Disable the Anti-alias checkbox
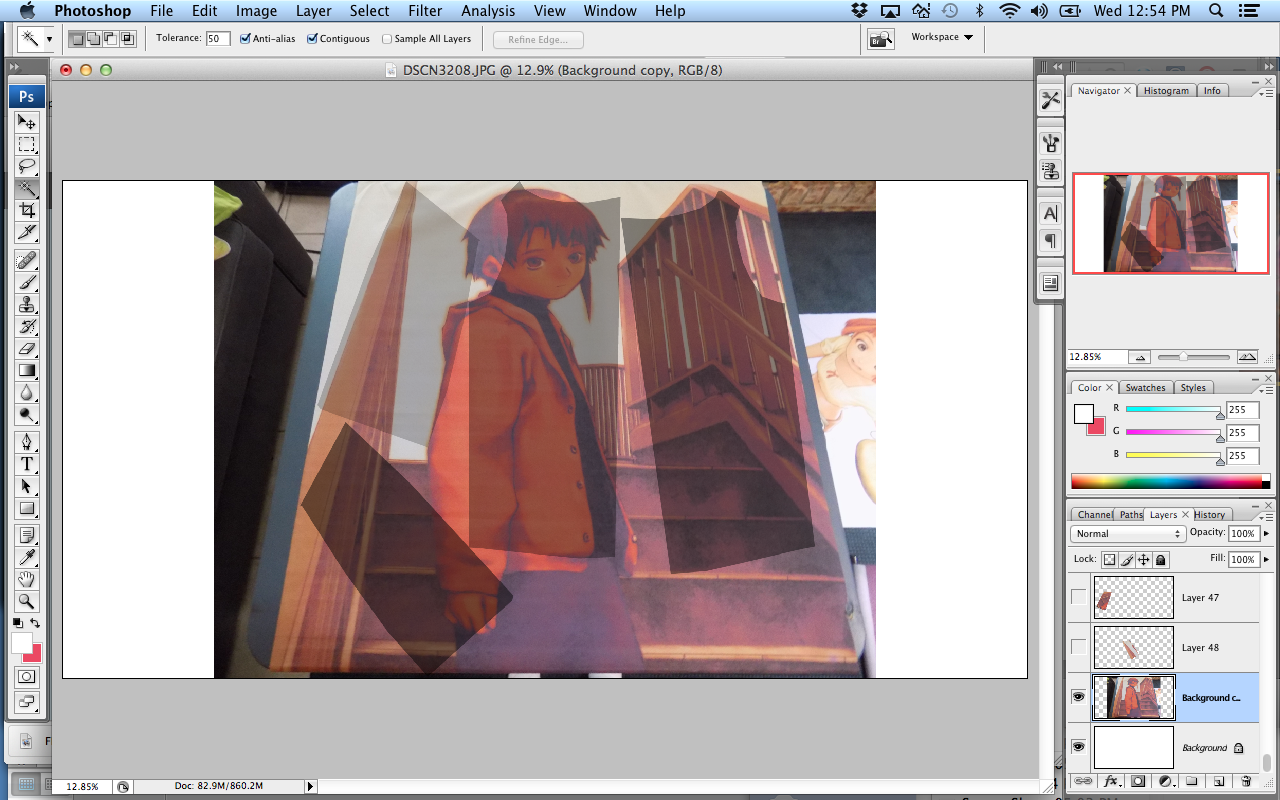Image resolution: width=1280 pixels, height=800 pixels. pyautogui.click(x=245, y=39)
